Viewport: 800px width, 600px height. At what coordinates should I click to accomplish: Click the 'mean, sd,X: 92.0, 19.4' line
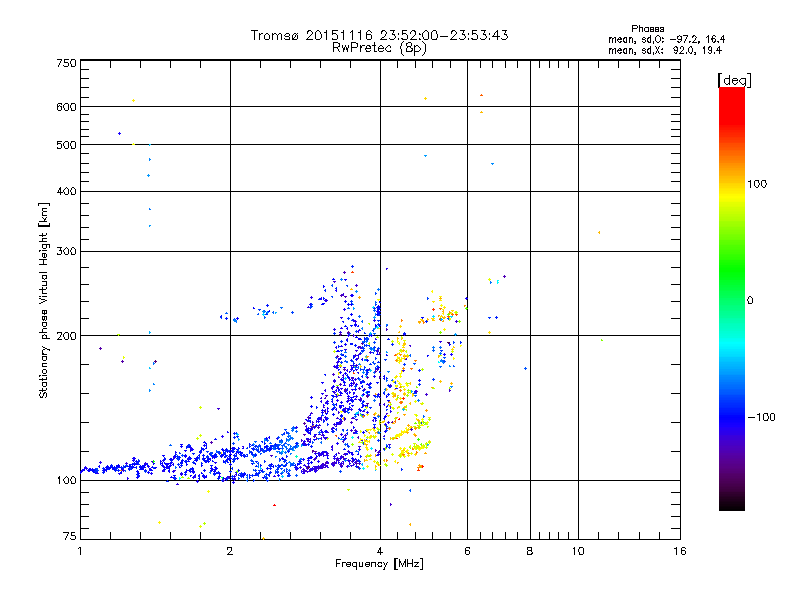point(665,50)
